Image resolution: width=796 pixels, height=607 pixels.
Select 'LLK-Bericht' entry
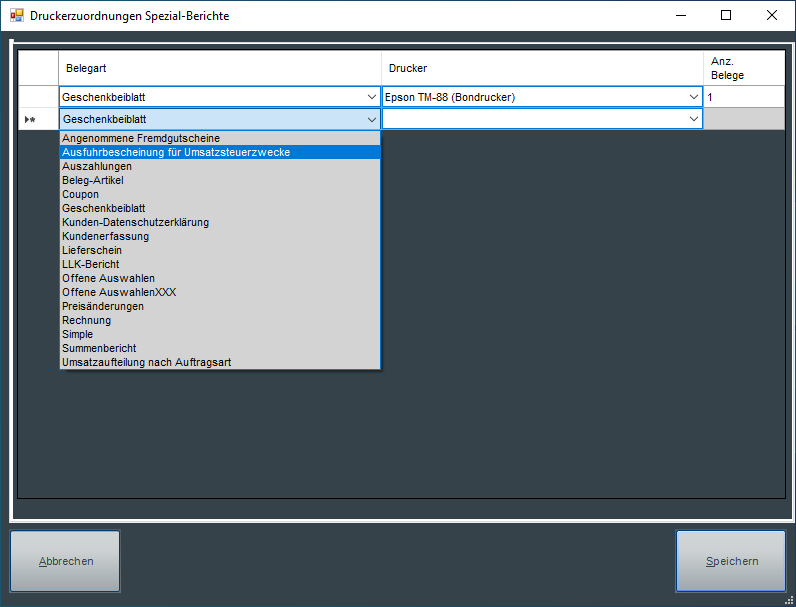pyautogui.click(x=91, y=264)
